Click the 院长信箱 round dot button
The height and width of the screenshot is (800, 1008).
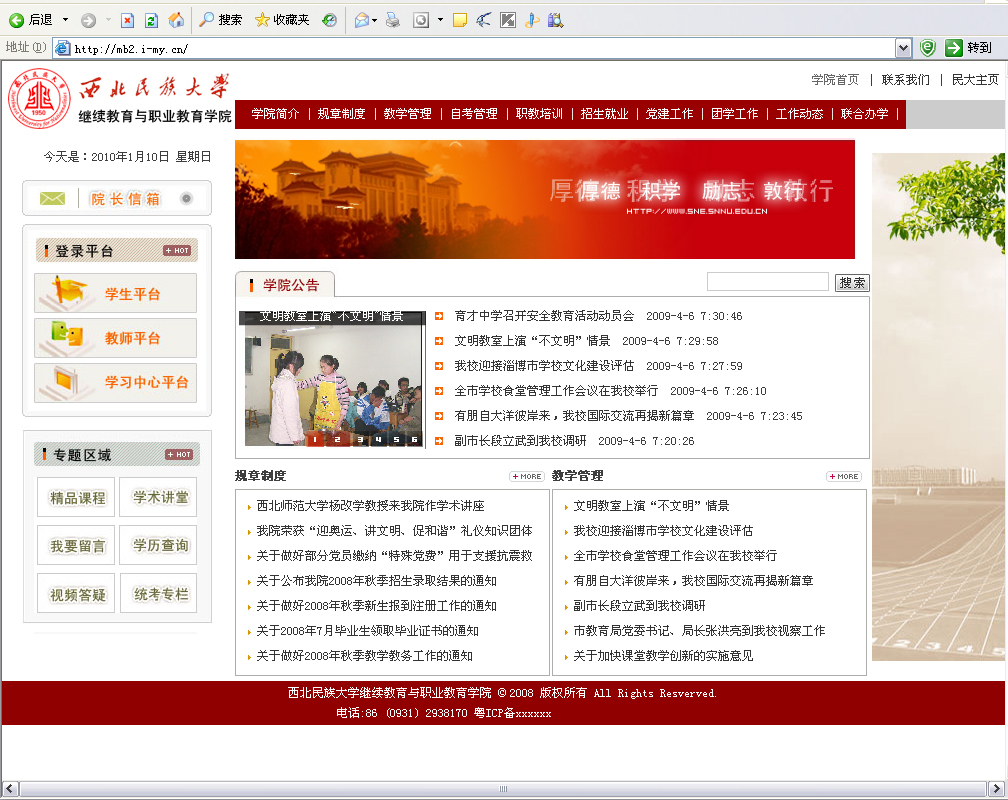(186, 198)
